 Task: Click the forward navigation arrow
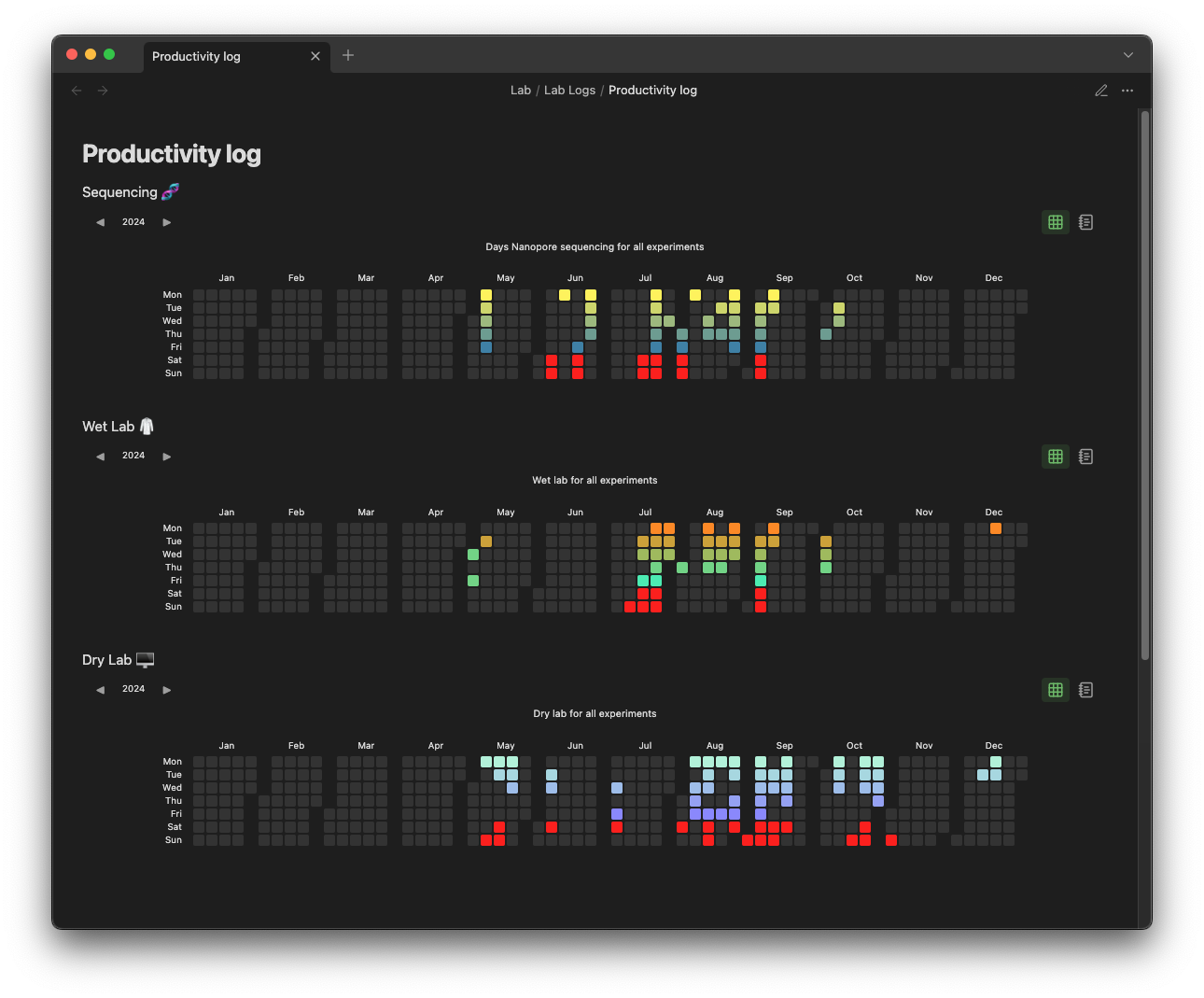(103, 90)
